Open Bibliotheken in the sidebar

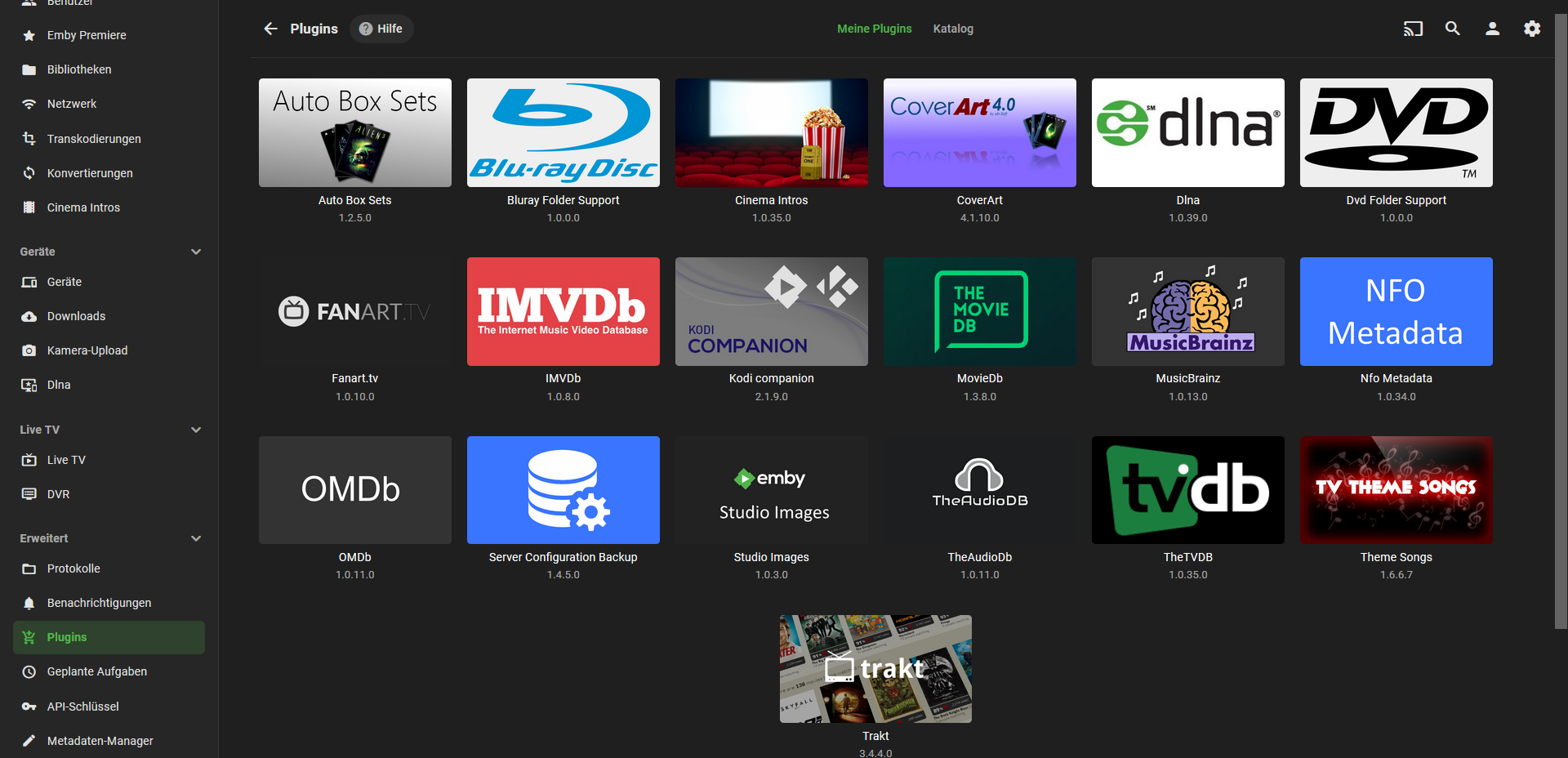click(x=109, y=69)
